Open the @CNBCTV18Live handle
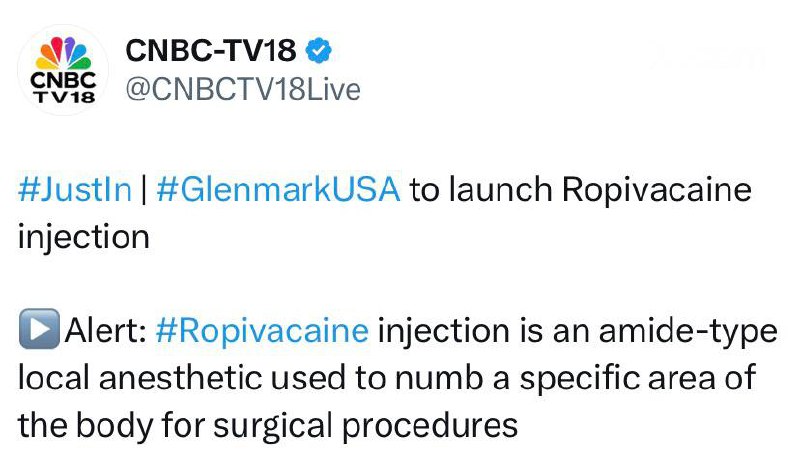This screenshot has height=459, width=800. pyautogui.click(x=241, y=89)
